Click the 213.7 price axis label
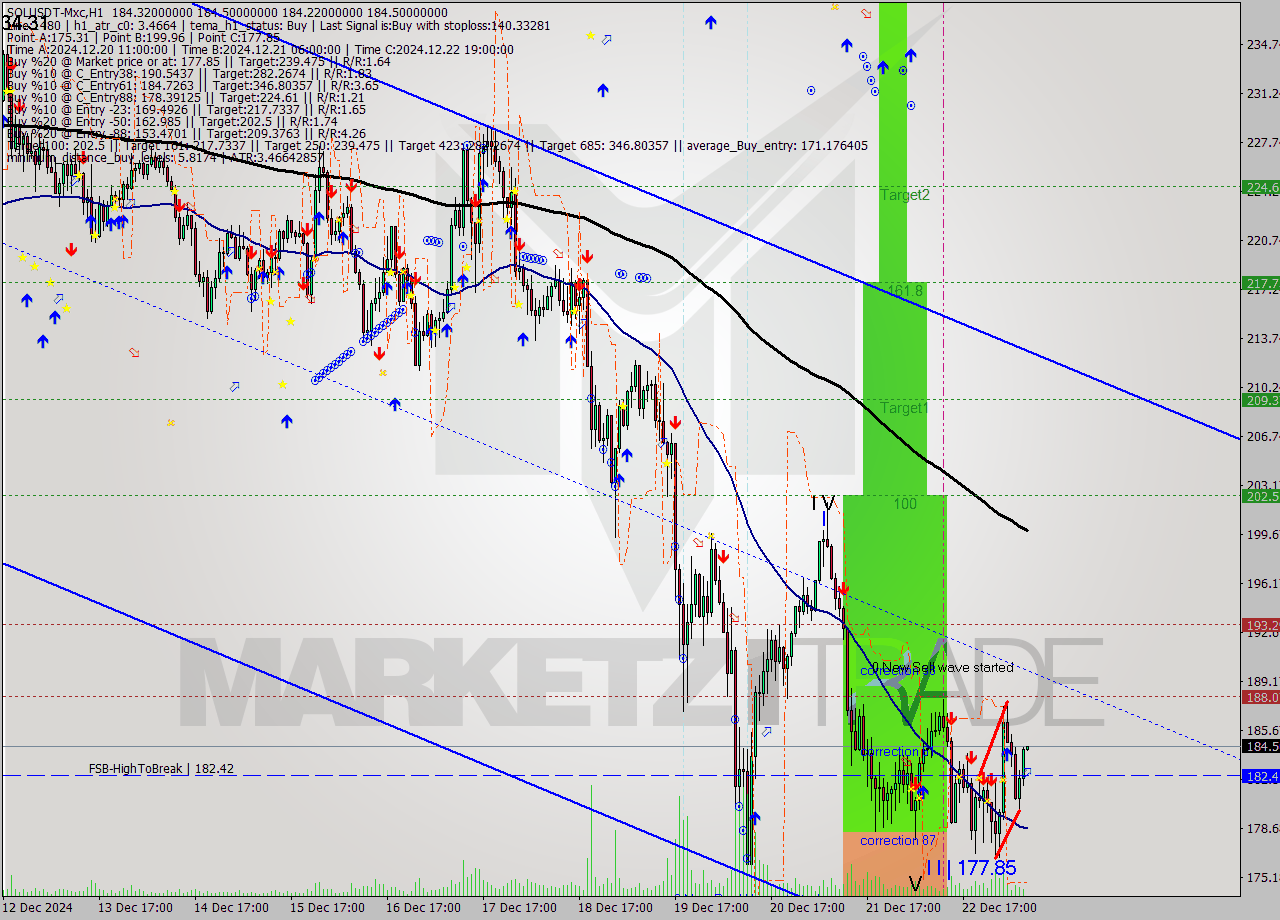1280x920 pixels. pyautogui.click(x=1262, y=338)
